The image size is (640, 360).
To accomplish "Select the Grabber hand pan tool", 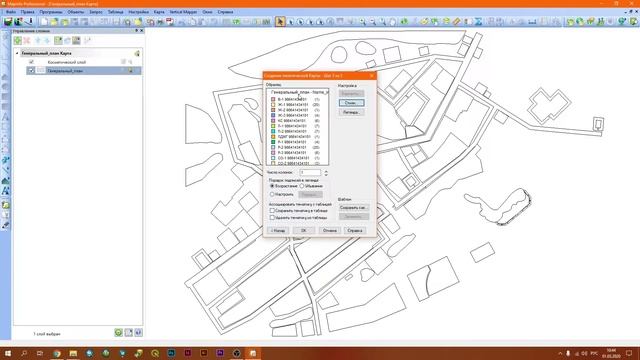I will point(392,22).
